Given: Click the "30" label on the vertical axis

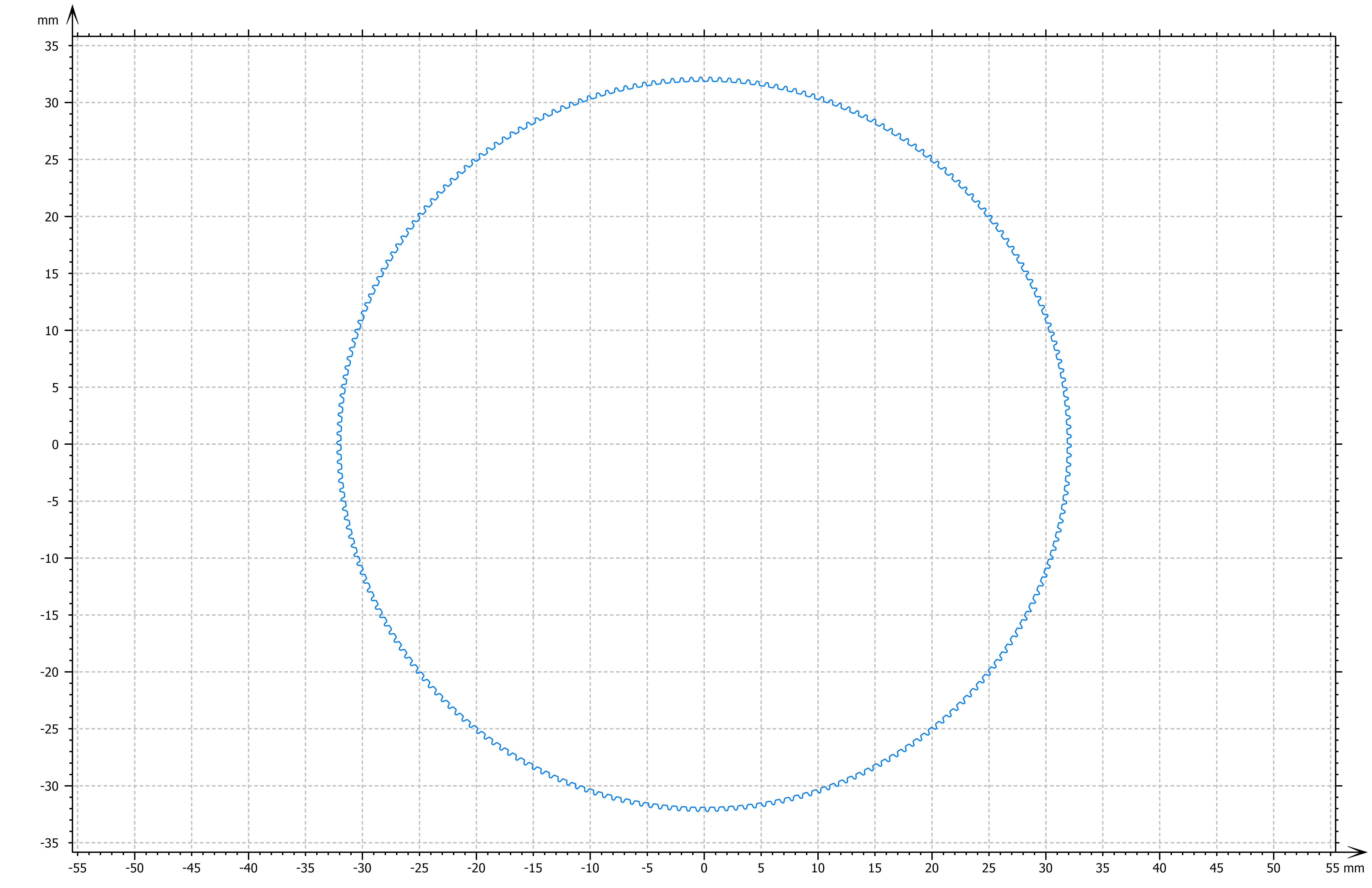Looking at the screenshot, I should tap(52, 103).
